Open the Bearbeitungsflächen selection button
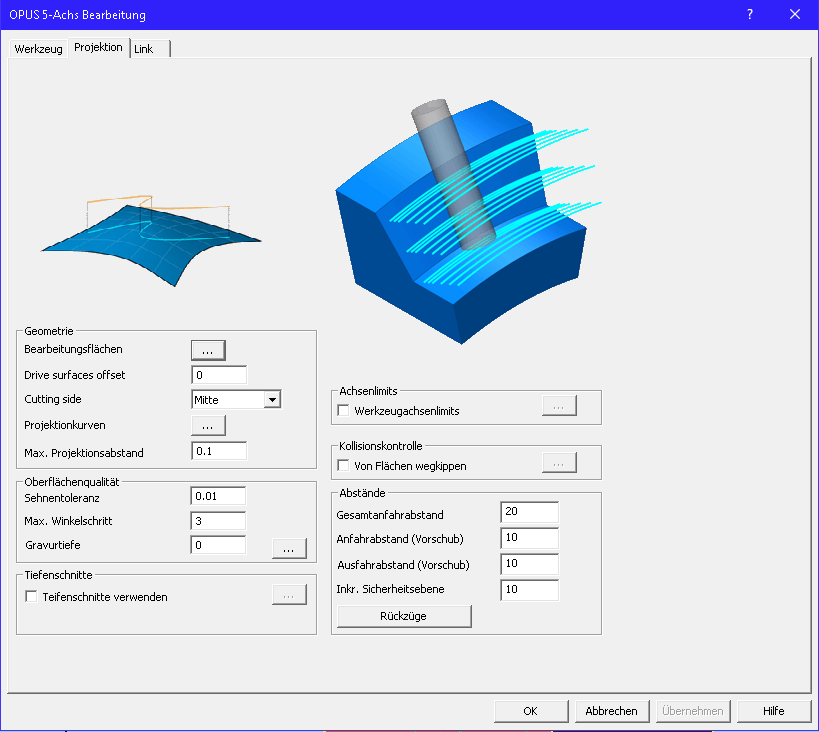 tap(208, 351)
